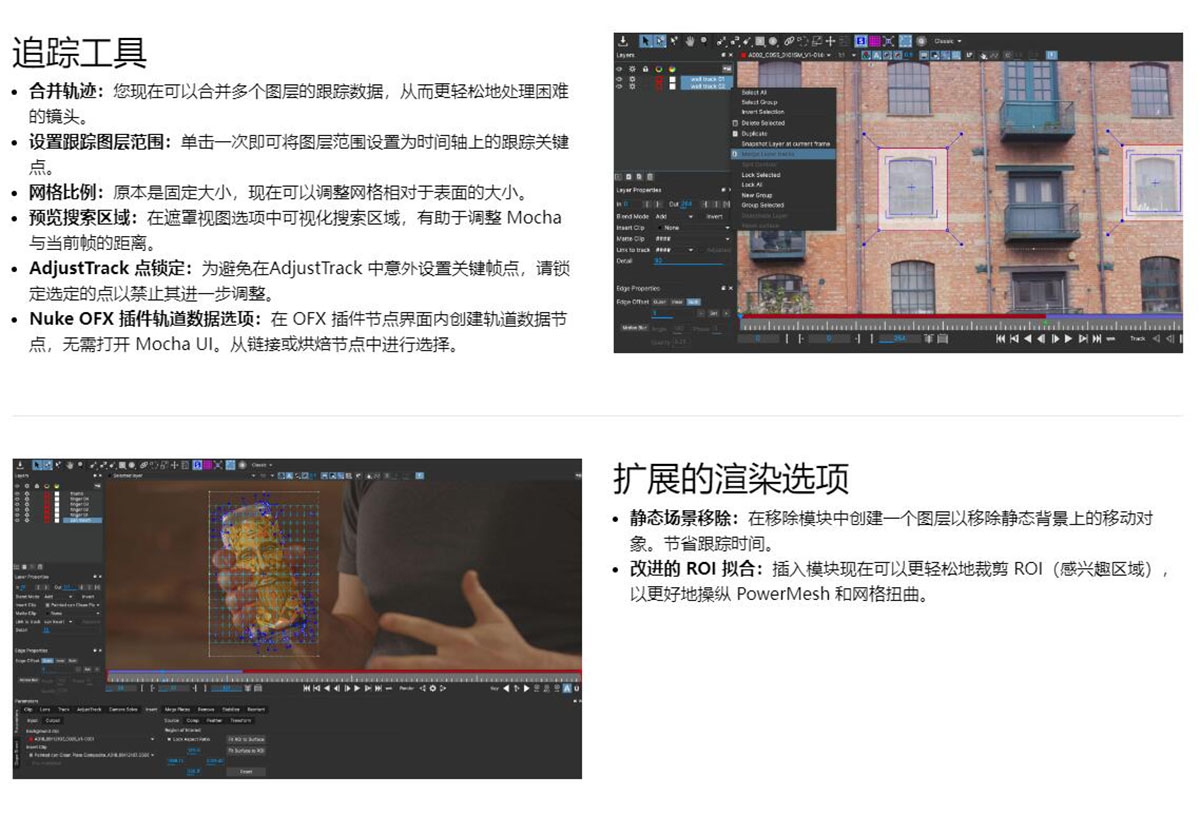Click the chain-link attach layer icon in brick-wall Mocha toolbar
Image resolution: width=1200 pixels, height=835 pixels.
point(789,41)
